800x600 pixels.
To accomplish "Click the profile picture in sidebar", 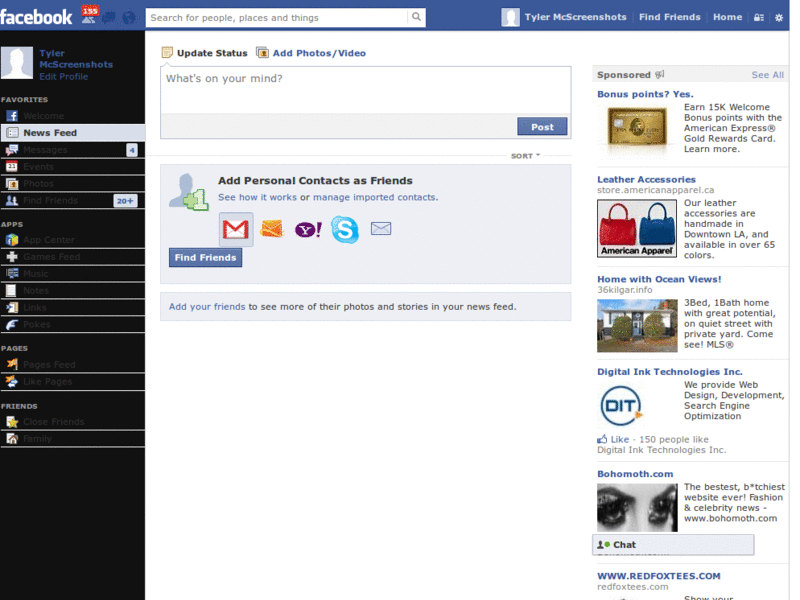I will point(17,63).
